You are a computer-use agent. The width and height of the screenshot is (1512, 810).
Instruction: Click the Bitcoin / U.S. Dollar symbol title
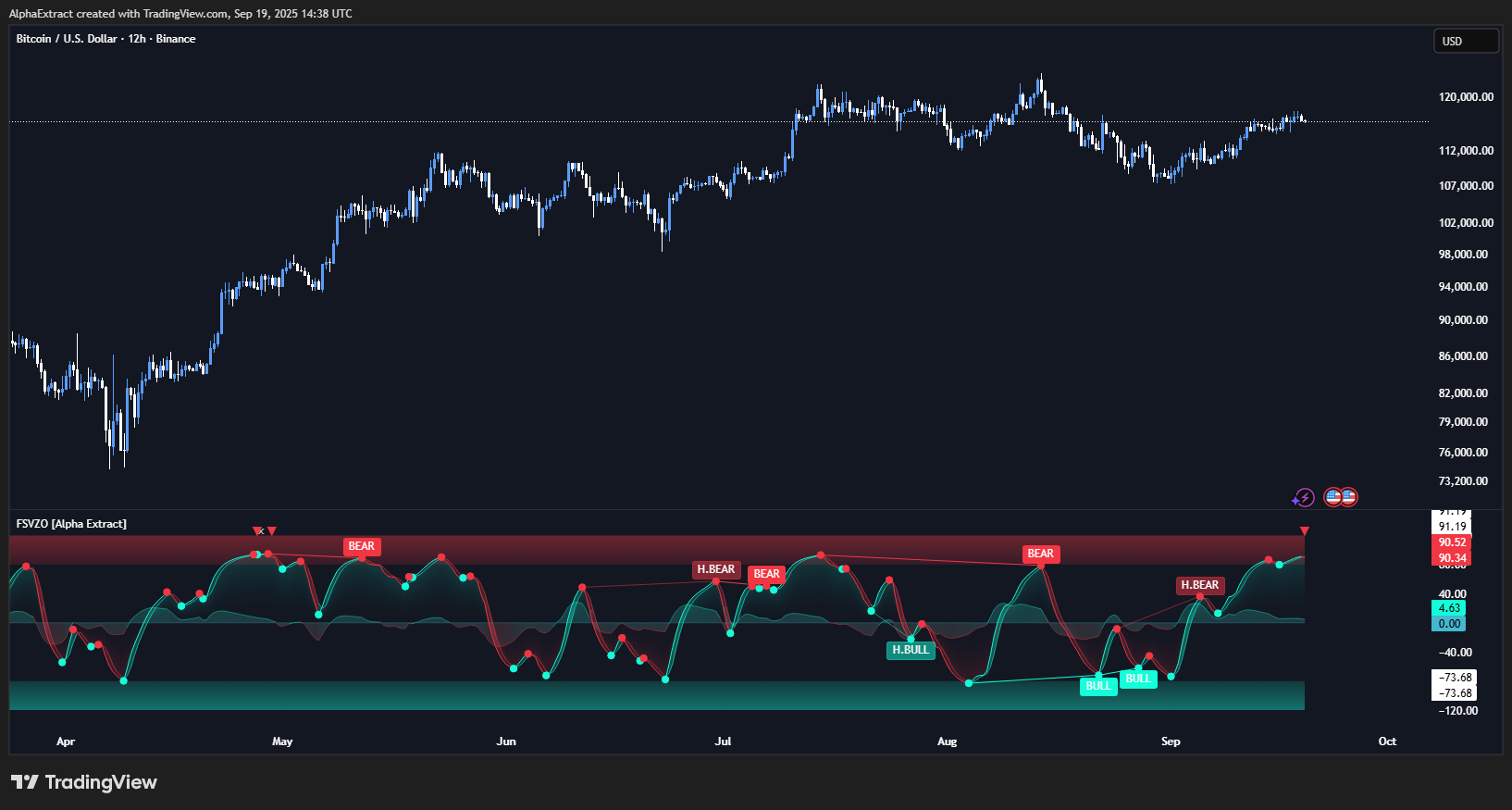(105, 39)
